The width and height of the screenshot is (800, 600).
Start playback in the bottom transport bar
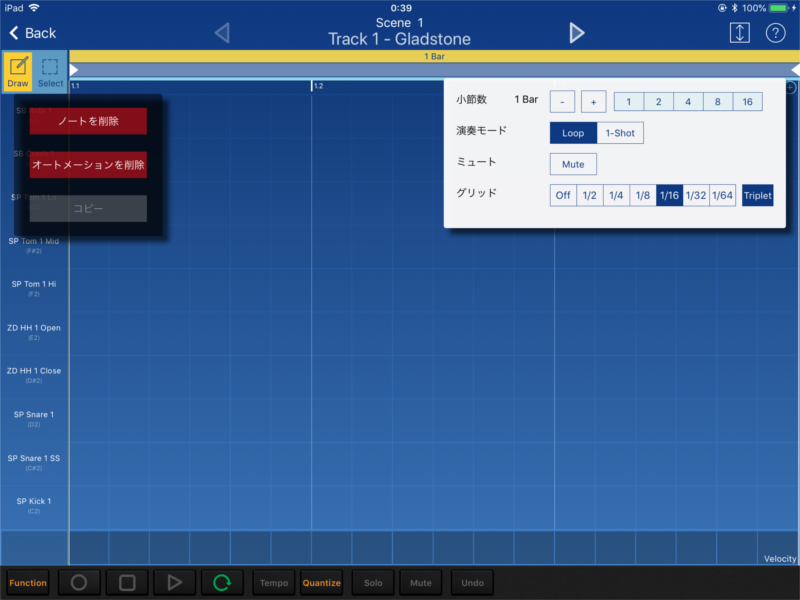point(174,583)
